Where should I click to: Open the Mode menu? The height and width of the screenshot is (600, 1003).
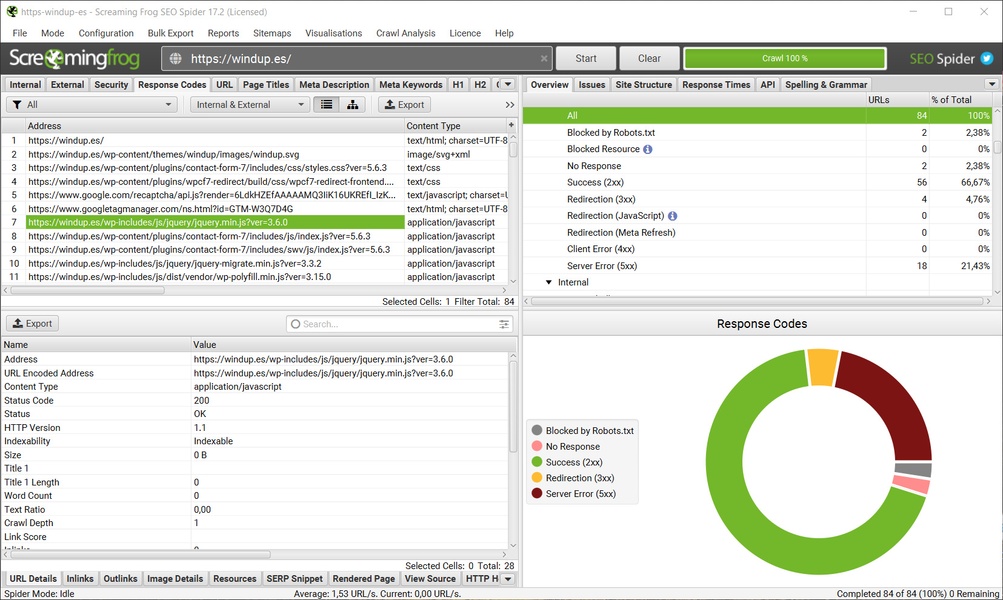[x=52, y=33]
